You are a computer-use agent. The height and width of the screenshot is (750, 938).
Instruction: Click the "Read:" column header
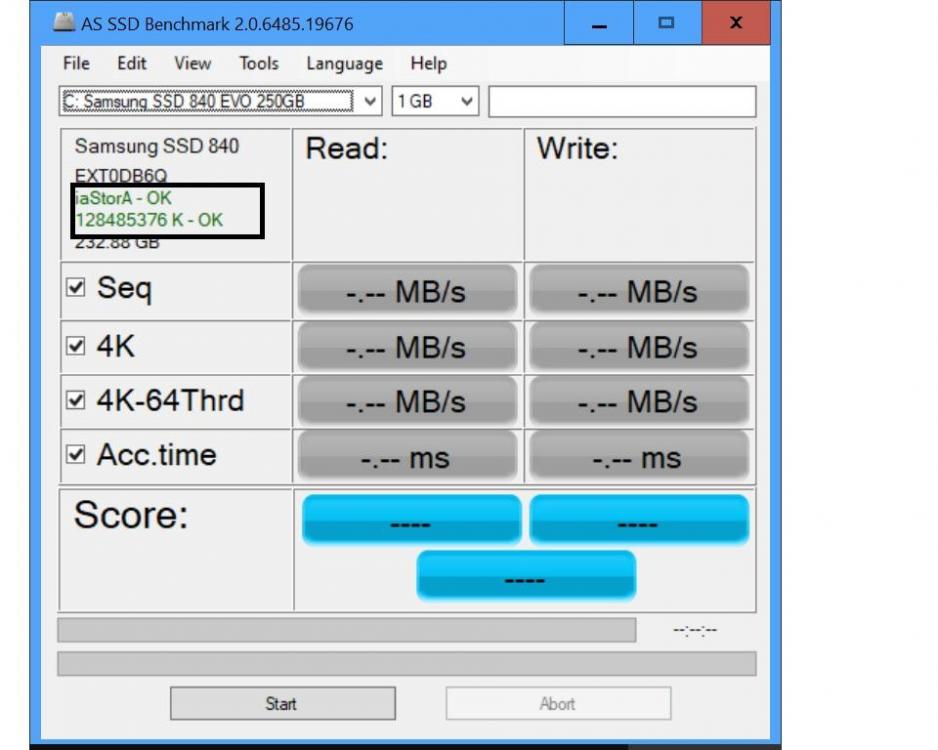pos(346,148)
